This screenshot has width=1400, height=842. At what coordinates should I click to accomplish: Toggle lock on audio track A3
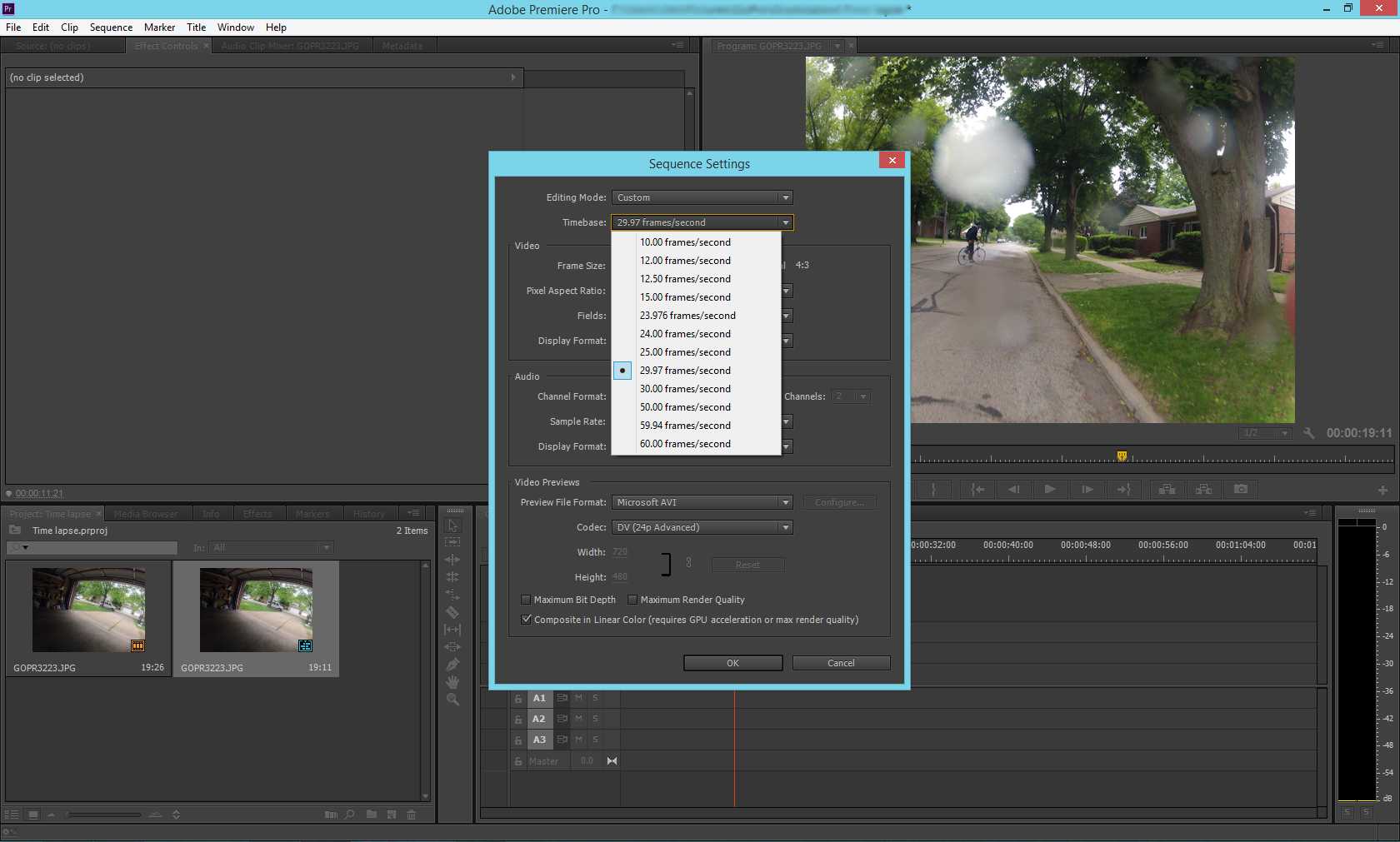[x=518, y=740]
